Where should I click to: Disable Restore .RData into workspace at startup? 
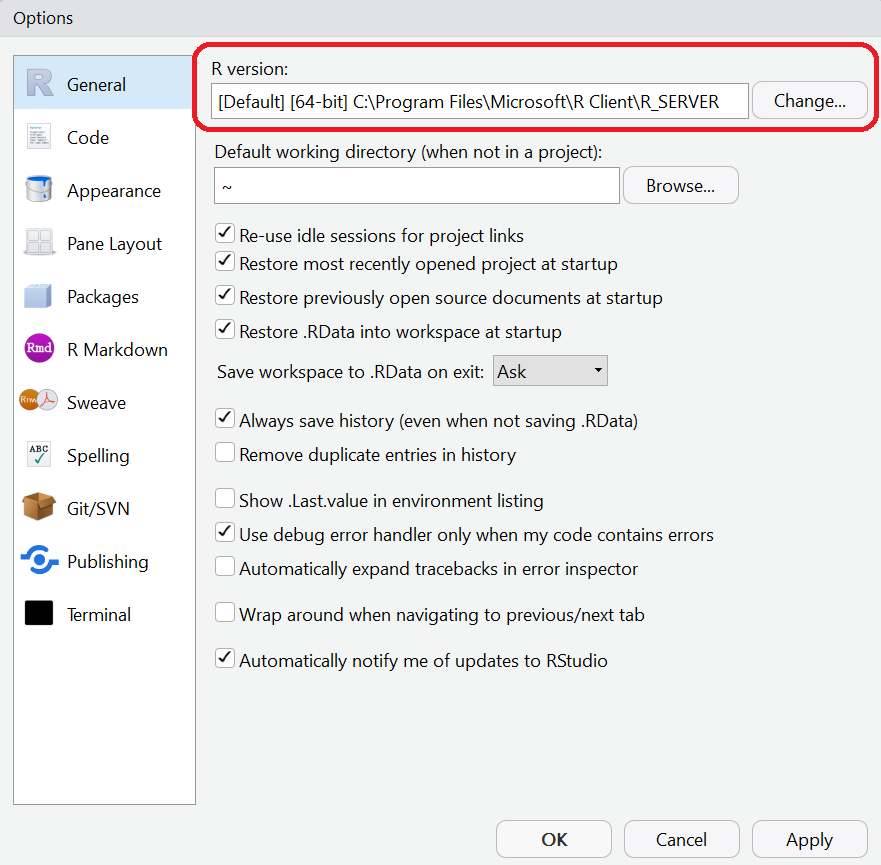(x=225, y=329)
